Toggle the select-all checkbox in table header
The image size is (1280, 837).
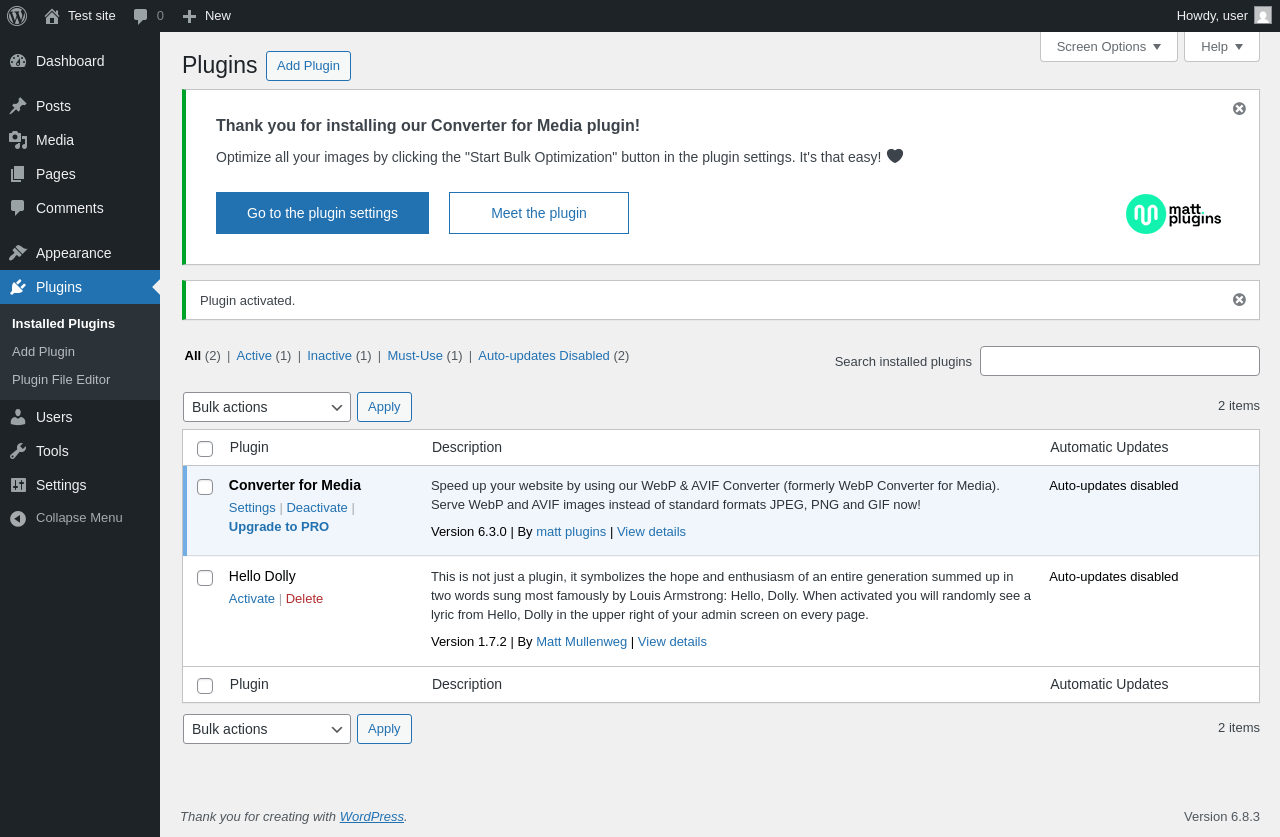(x=205, y=449)
